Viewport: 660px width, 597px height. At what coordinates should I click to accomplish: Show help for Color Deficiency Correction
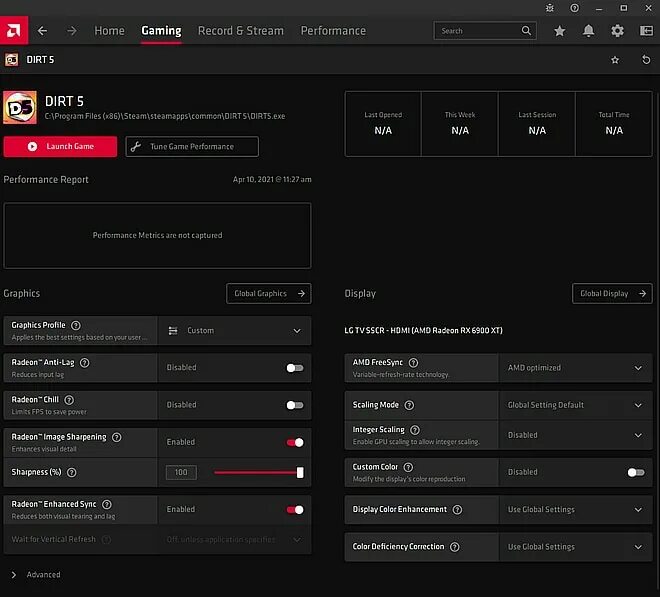[455, 547]
